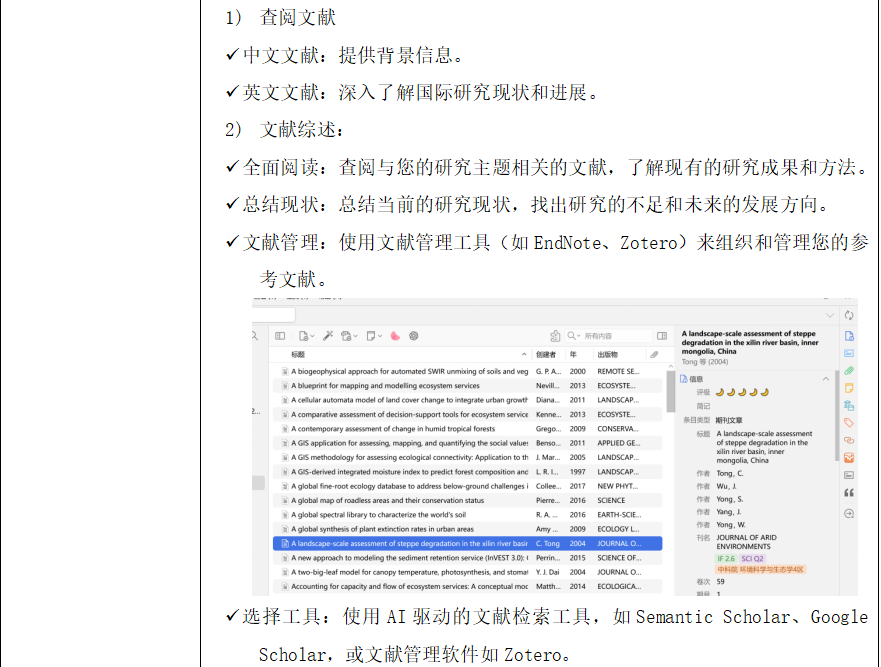
Task: Click the magnifier icon at left edge
Action: pyautogui.click(x=255, y=336)
